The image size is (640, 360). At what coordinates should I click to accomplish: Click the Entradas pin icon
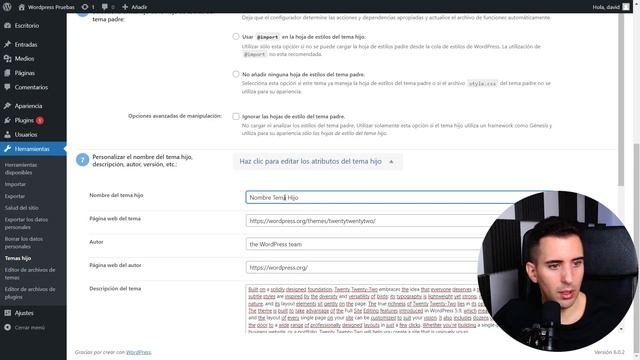click(x=7, y=44)
